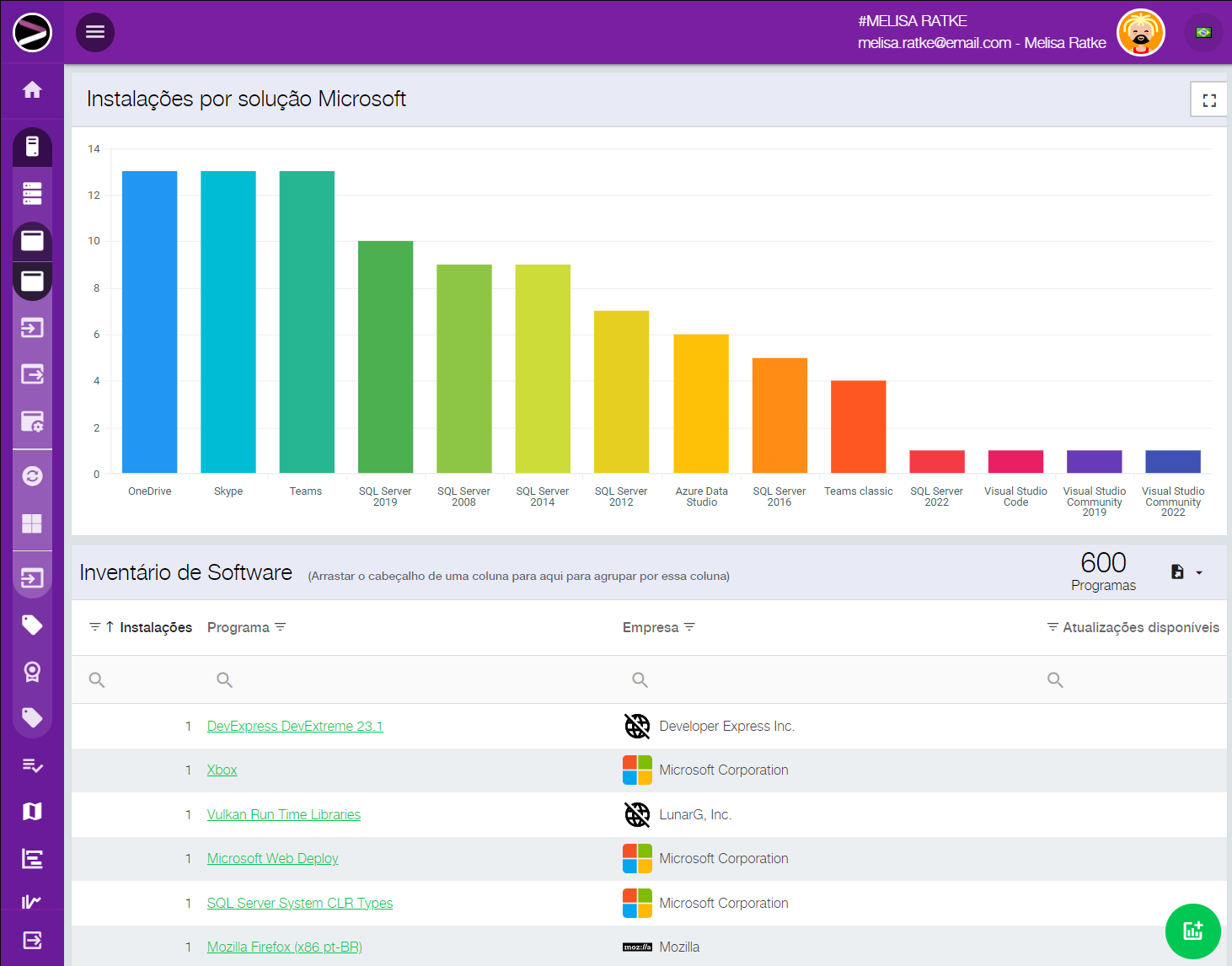Screen dimensions: 1232x966
Task: Open the Windows logo sidebar item
Action: pos(32,523)
